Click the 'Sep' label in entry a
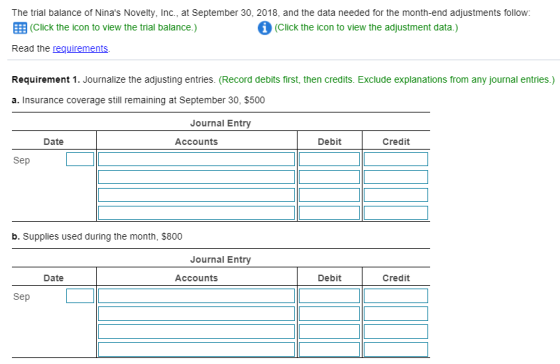 21,160
